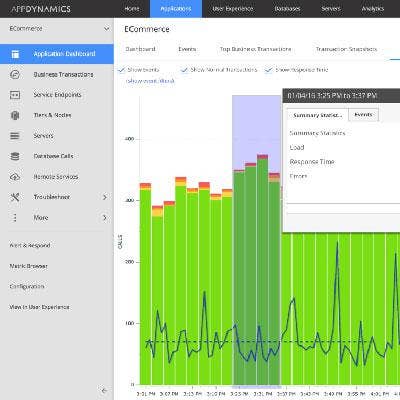400x400 pixels.
Task: Click the More vertical dots icon
Action: [15, 218]
